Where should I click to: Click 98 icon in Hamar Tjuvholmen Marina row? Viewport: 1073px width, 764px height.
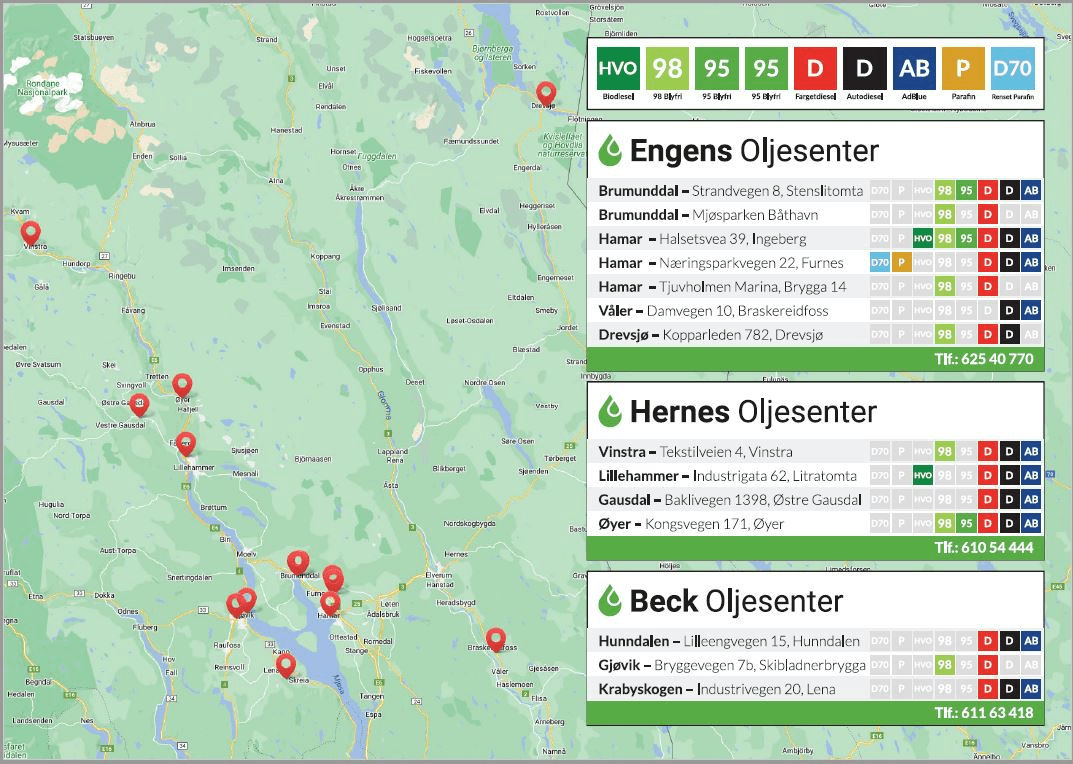tap(944, 286)
